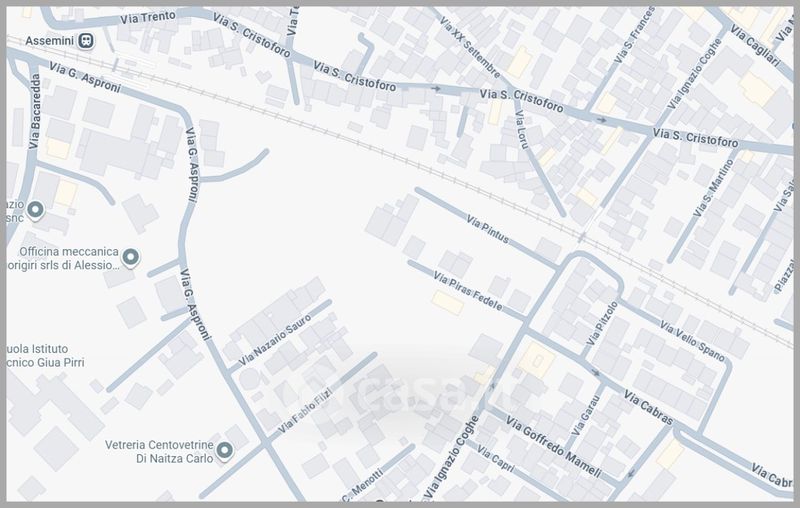
Task: Click the Via Fabio Filzi street label
Action: [307, 414]
